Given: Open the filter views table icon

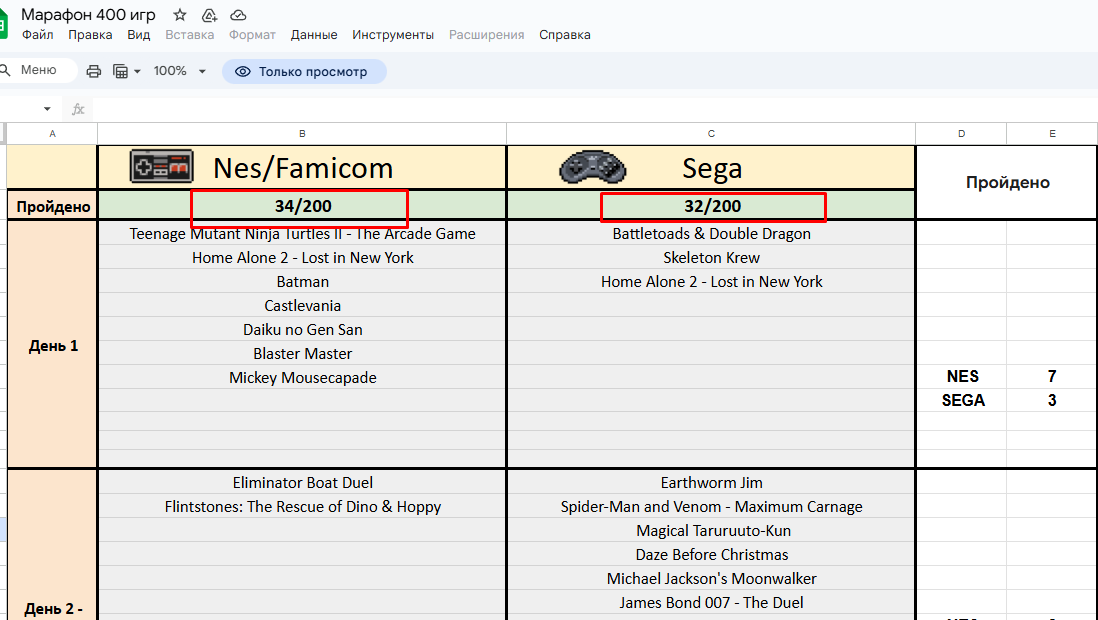Looking at the screenshot, I should pos(120,71).
